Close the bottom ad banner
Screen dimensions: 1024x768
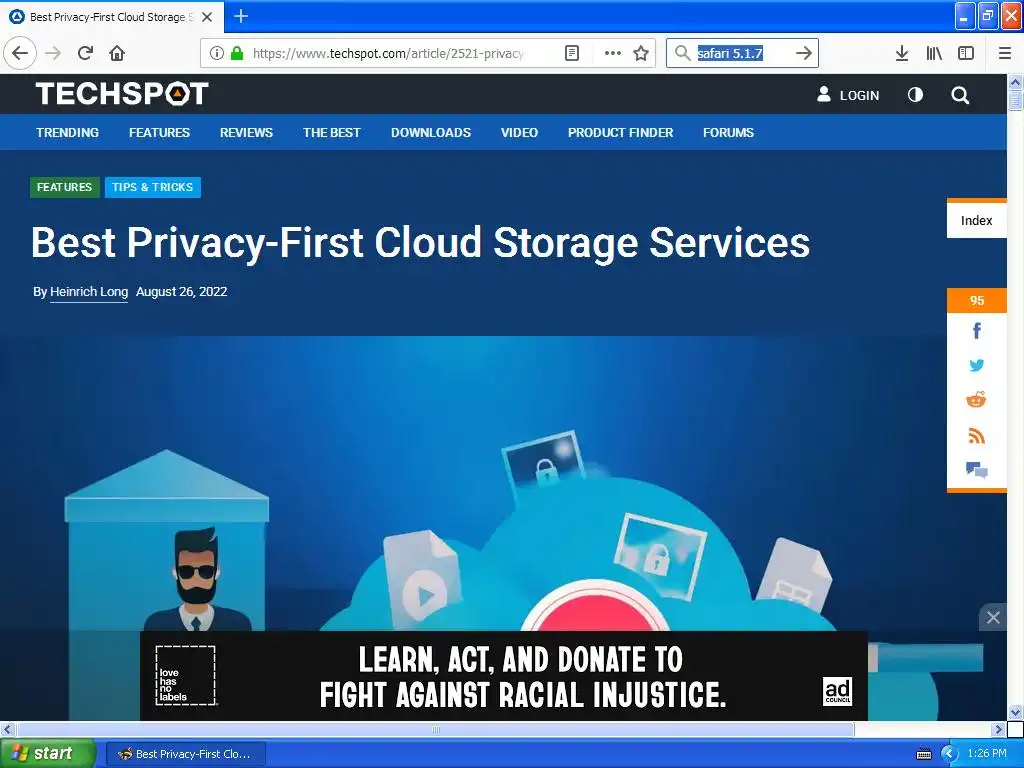click(993, 617)
